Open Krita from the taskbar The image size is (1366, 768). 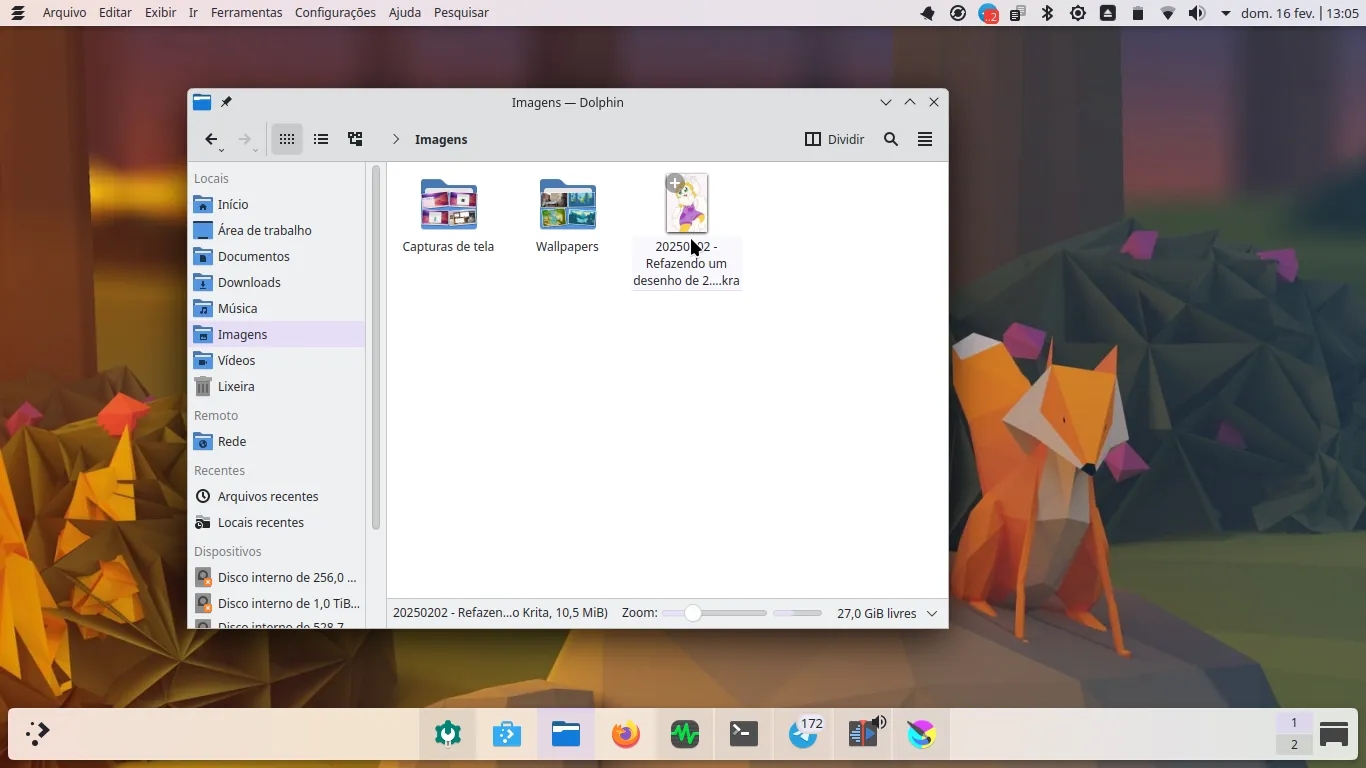[922, 734]
